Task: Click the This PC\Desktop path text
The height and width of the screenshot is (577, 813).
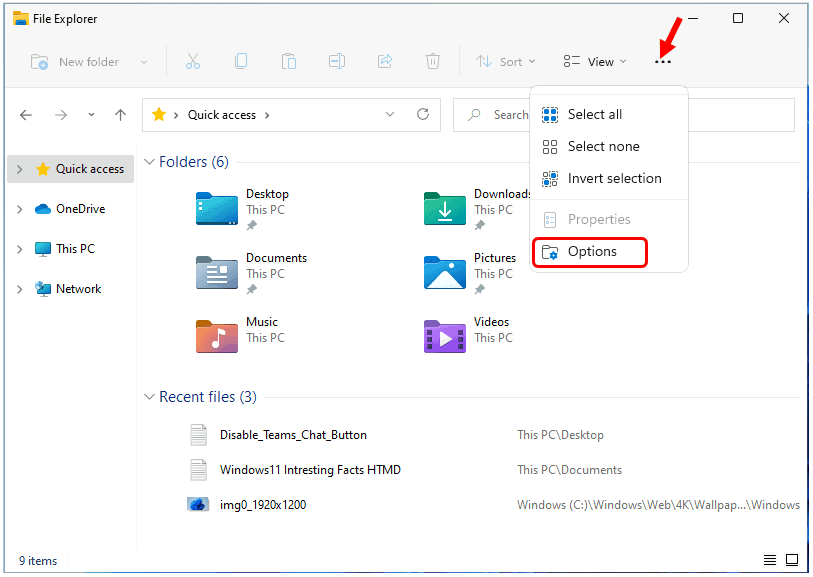Action: click(560, 435)
